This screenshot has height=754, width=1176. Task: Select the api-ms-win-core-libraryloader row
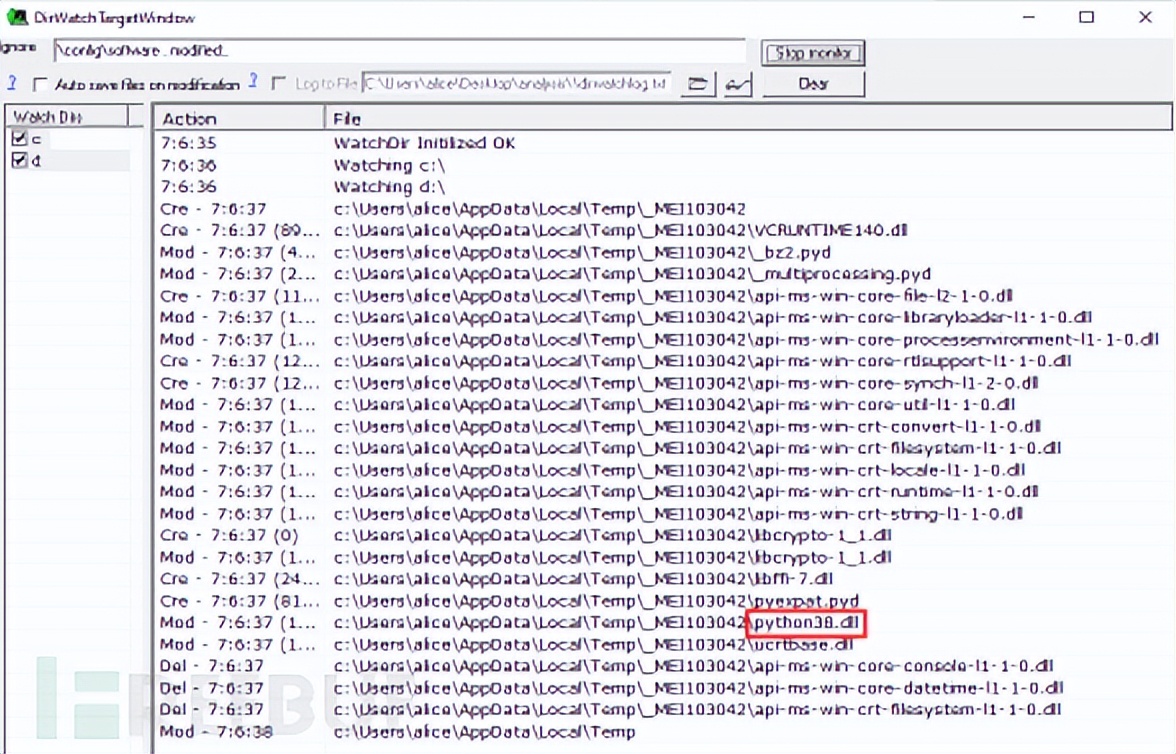[x=664, y=317]
